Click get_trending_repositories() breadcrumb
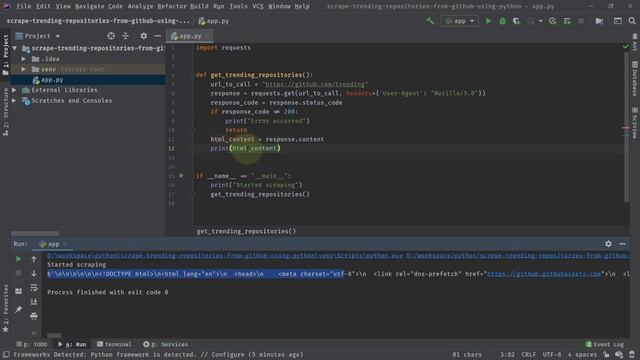 (246, 231)
